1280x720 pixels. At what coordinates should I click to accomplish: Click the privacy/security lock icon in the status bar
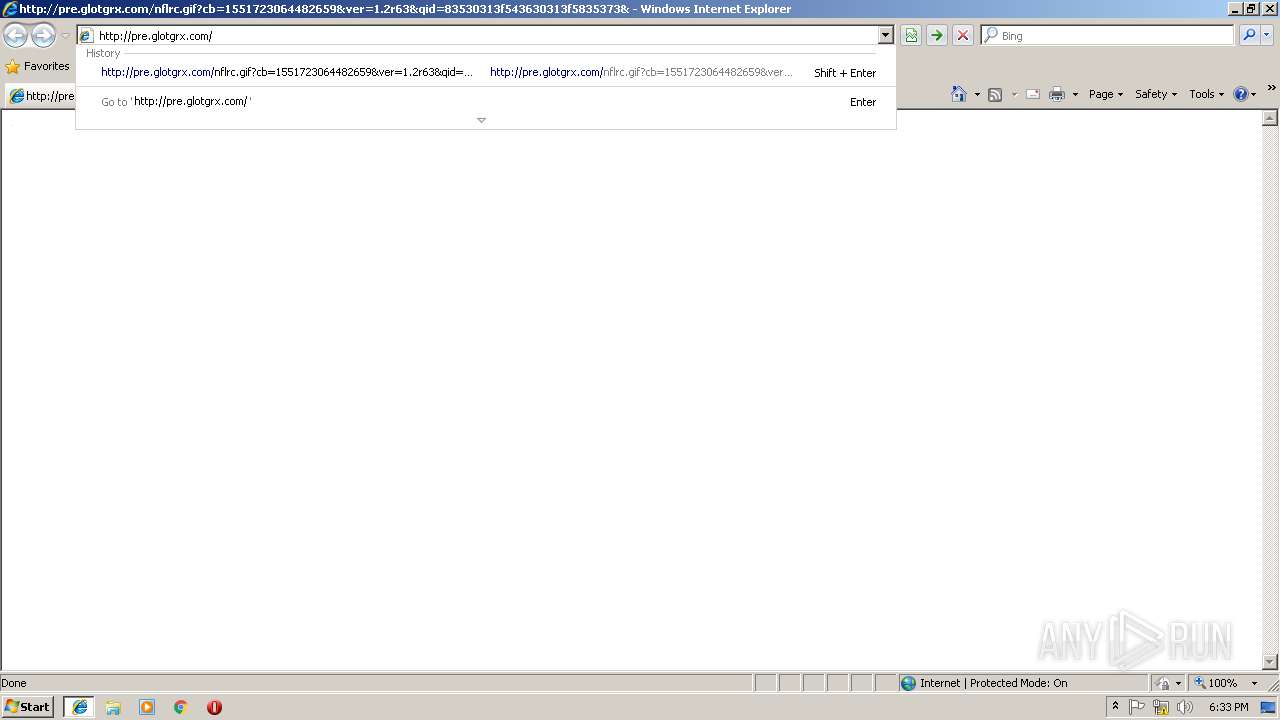click(x=1163, y=683)
